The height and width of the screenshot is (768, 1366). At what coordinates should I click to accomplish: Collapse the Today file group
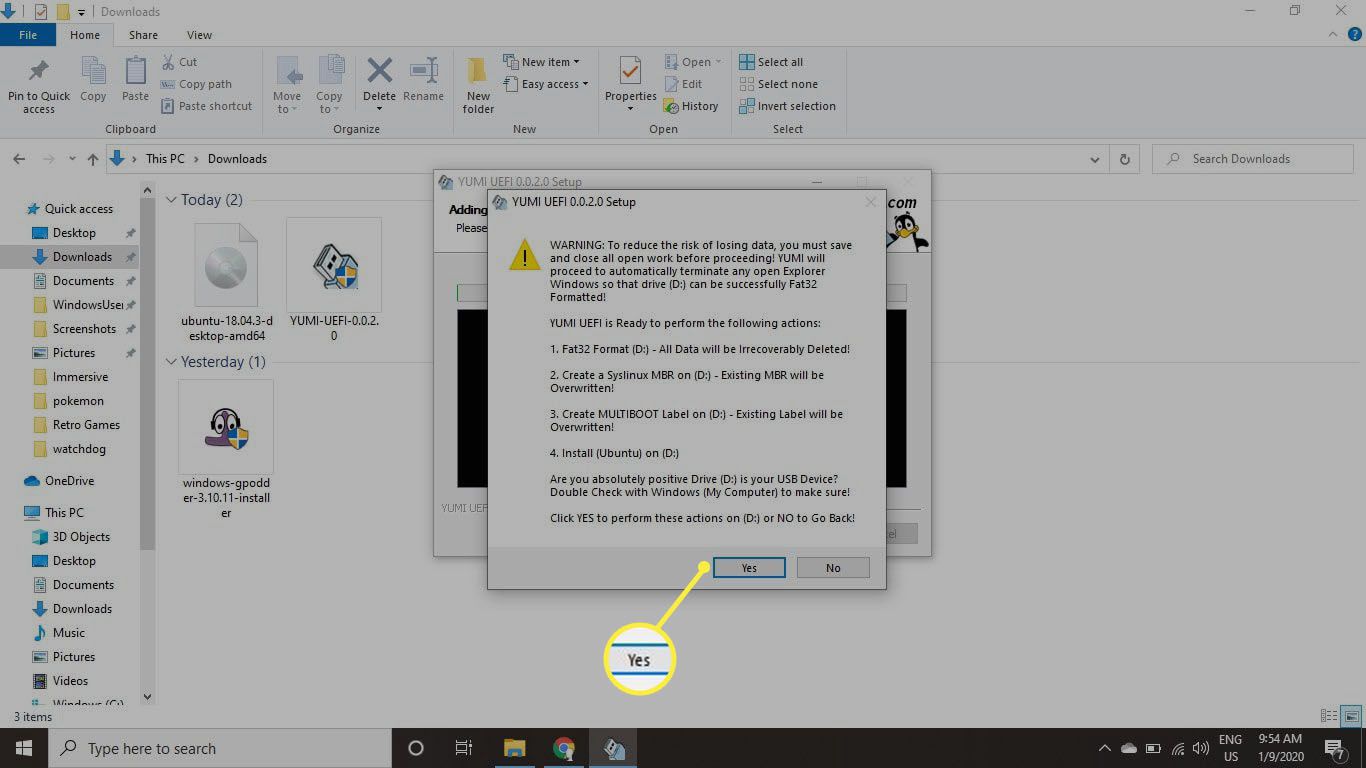171,200
